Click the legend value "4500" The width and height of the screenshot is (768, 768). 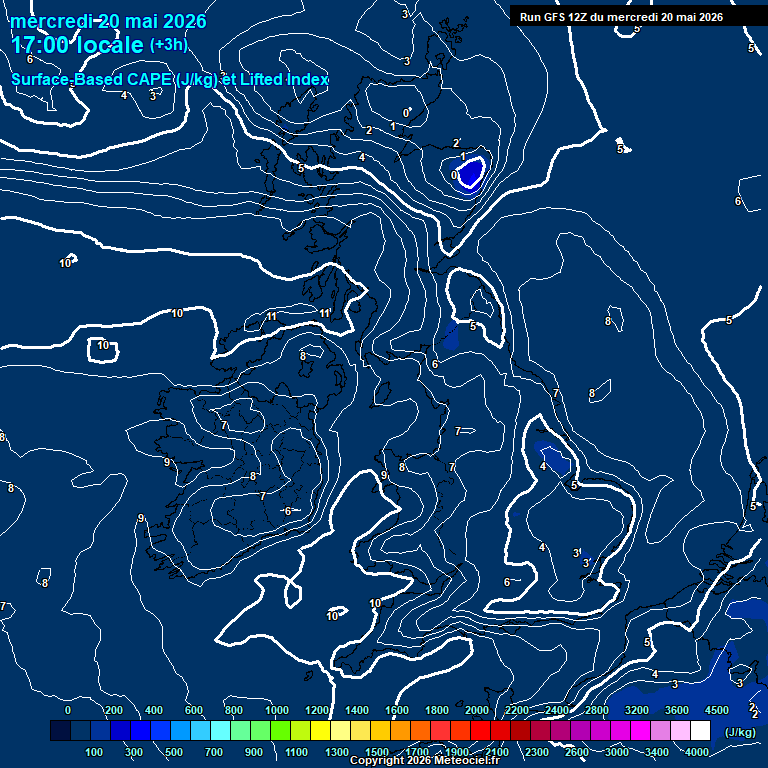[x=717, y=710]
